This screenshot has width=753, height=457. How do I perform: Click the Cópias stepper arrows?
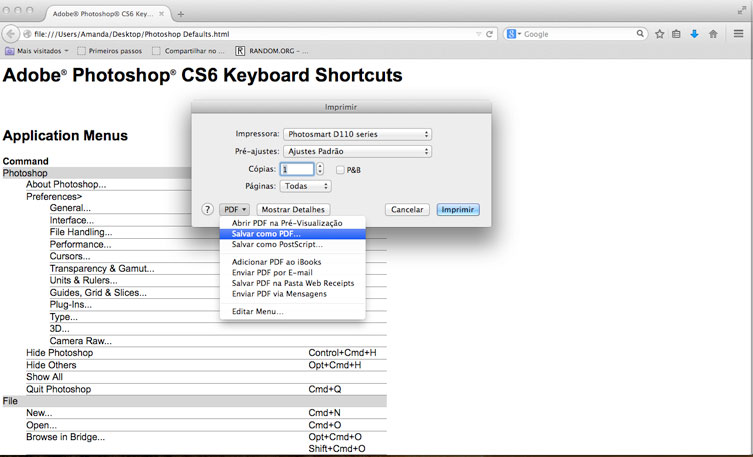[320, 169]
